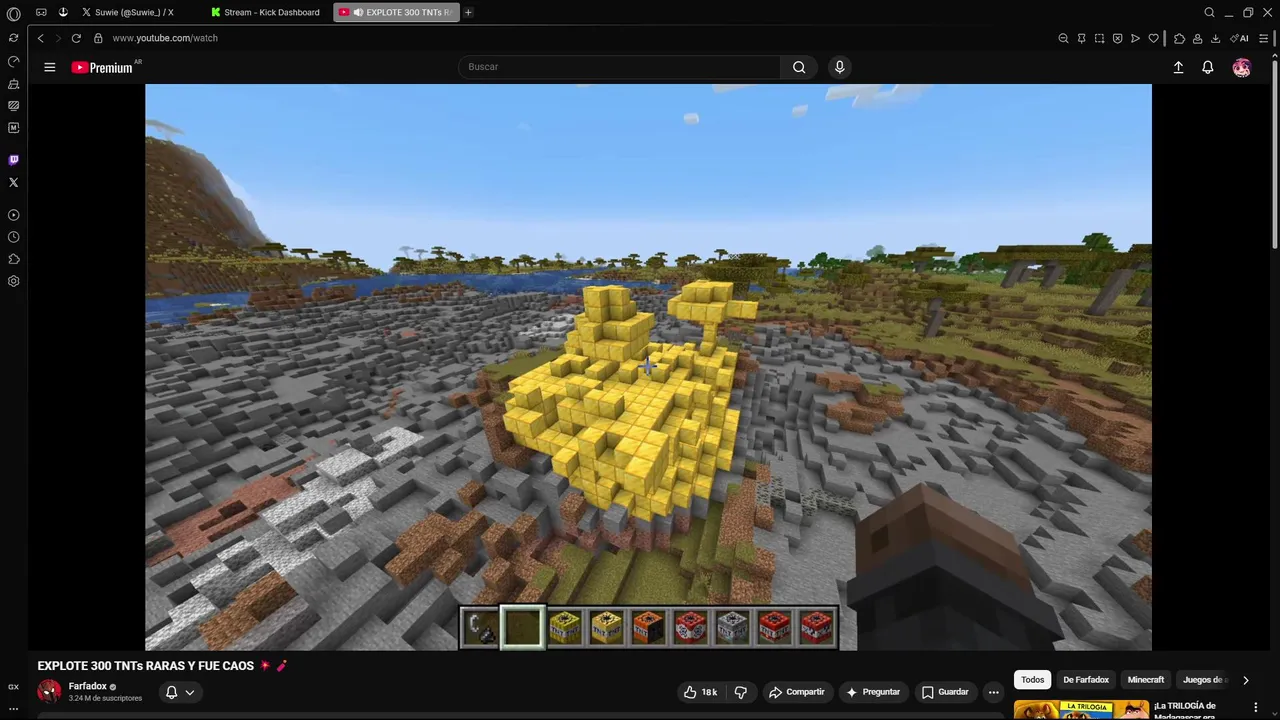The height and width of the screenshot is (720, 1280).
Task: Go back to previous page
Action: 40,38
